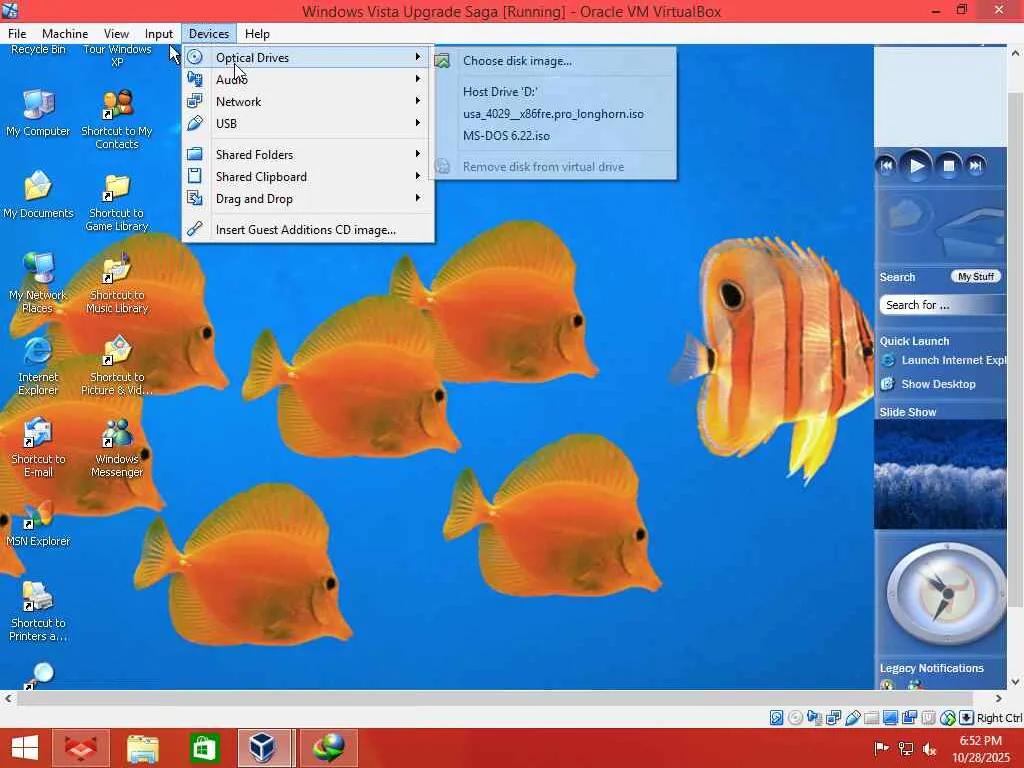Select the Shortcut to Printers icon
The width and height of the screenshot is (1024, 768).
[x=38, y=611]
